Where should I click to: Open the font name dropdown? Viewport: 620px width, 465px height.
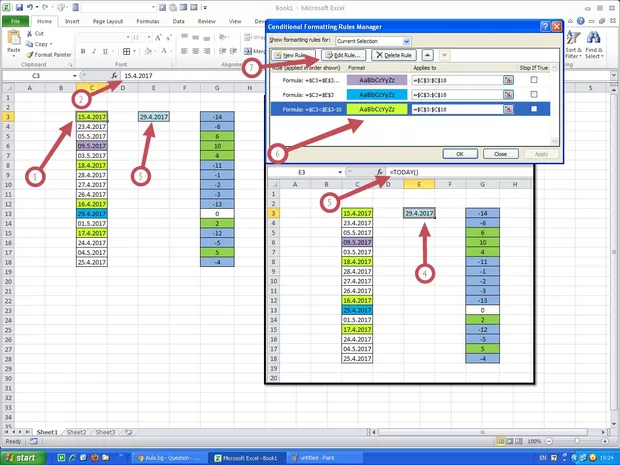point(128,38)
